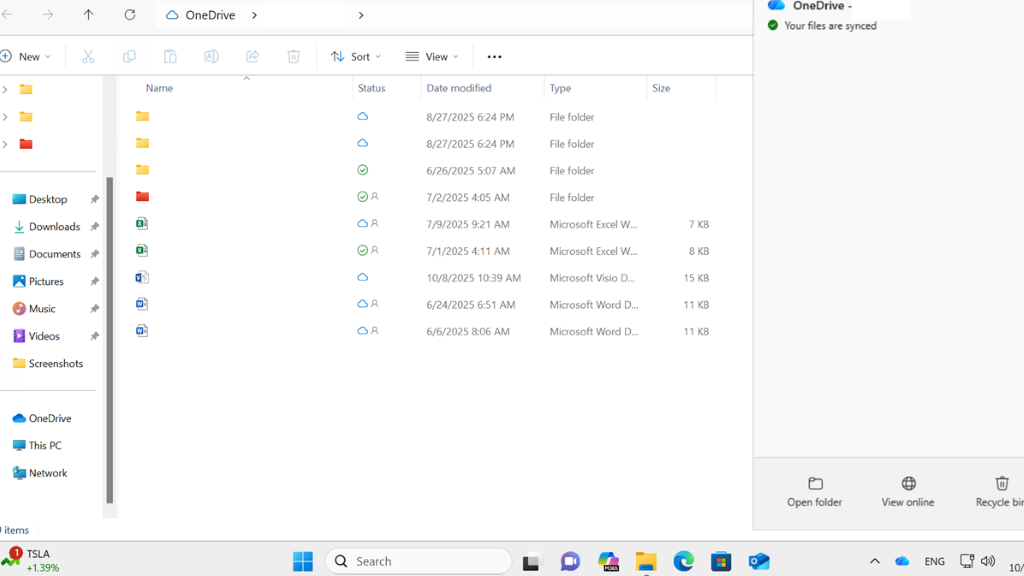Click OneDrive cloud icon in system tray
This screenshot has height=576, width=1024.
tap(902, 561)
